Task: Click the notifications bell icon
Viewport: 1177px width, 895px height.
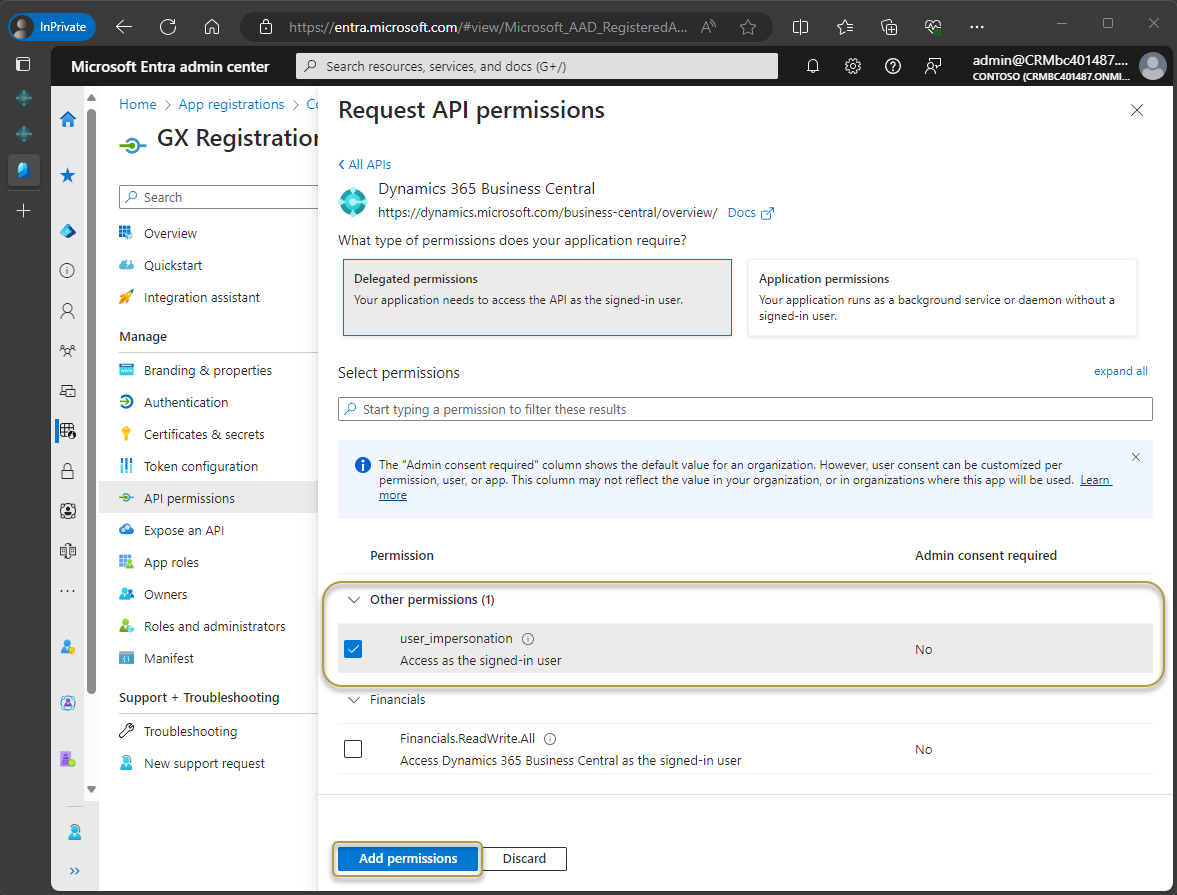Action: [813, 66]
